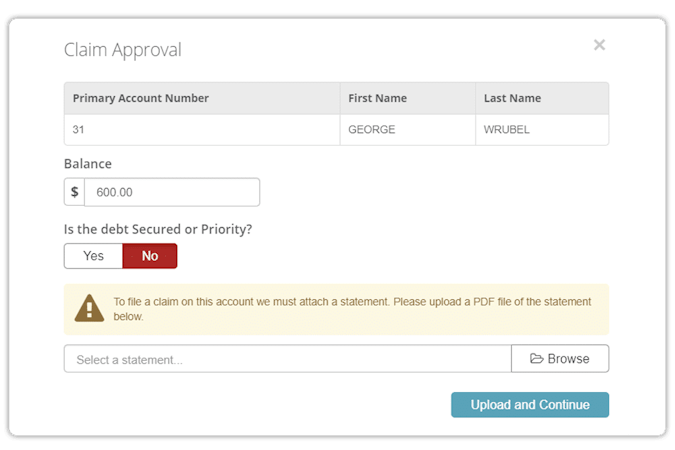Select the WRUBEL last name cell
Viewport: 675px width, 450px height.
509,130
